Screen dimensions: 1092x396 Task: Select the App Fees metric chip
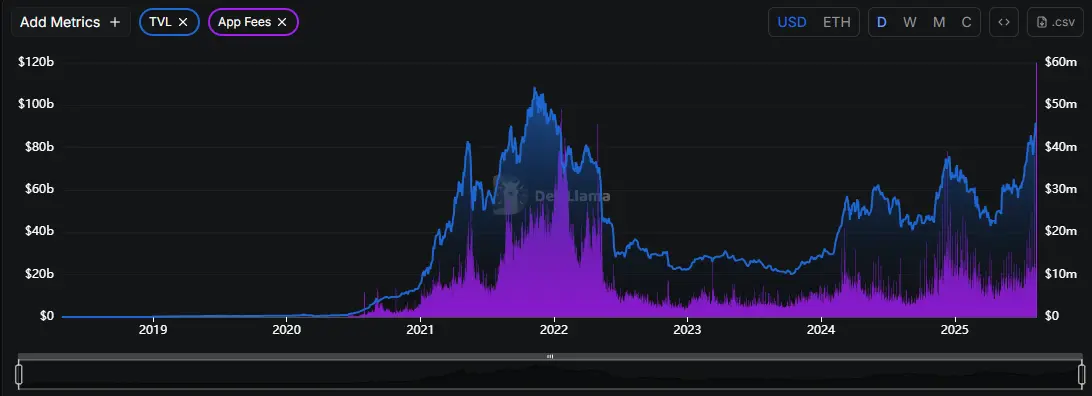tap(254, 22)
